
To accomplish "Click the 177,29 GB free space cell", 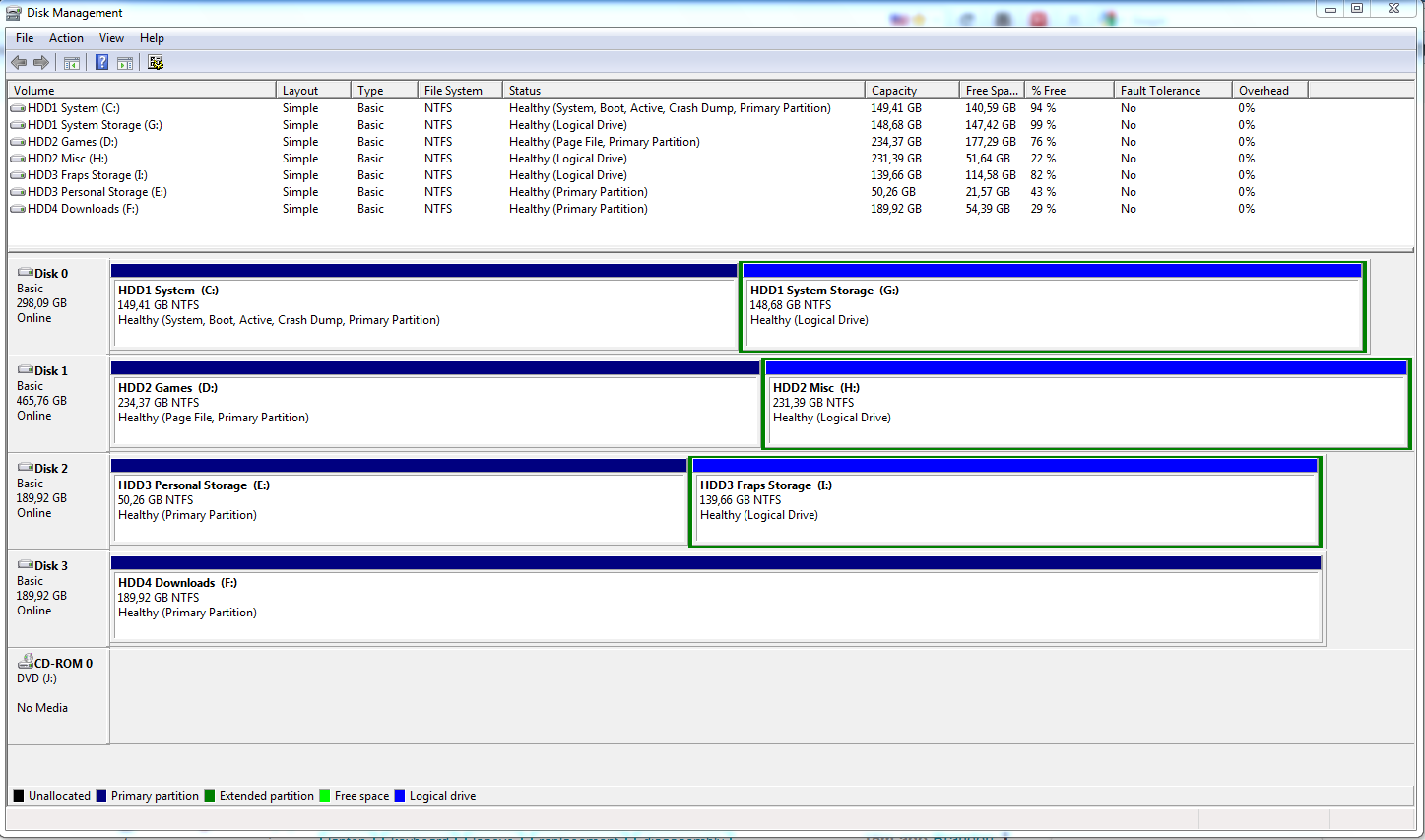I will [x=991, y=142].
